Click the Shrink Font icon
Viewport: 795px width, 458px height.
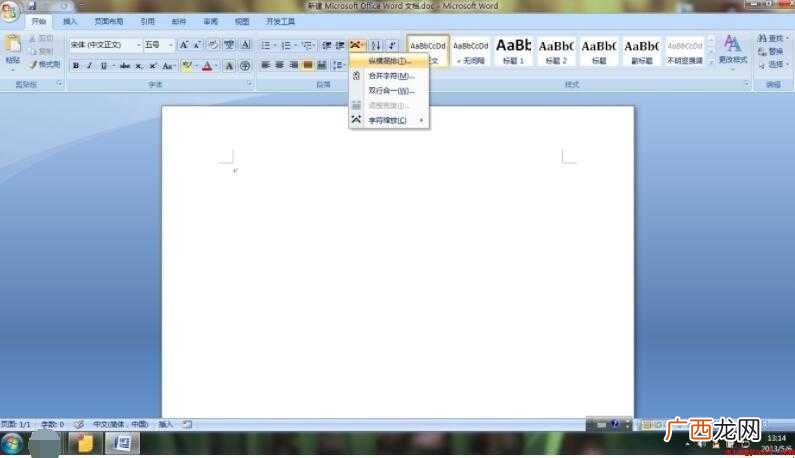pyautogui.click(x=197, y=45)
